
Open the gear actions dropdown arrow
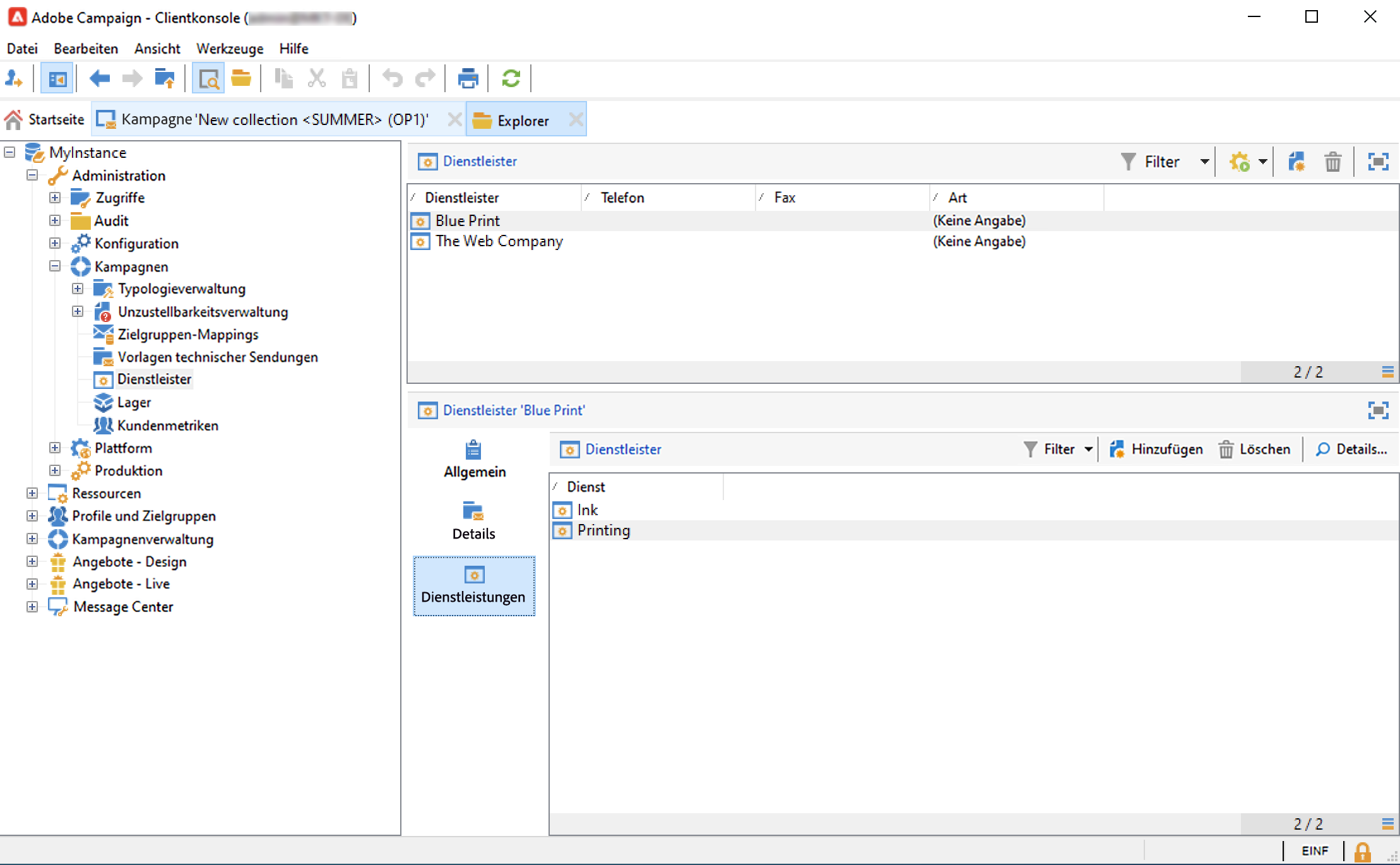[x=1262, y=162]
